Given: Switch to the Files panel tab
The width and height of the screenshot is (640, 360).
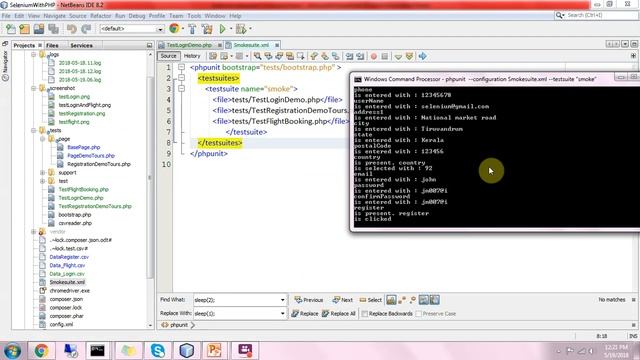Looking at the screenshot, I should (52, 45).
